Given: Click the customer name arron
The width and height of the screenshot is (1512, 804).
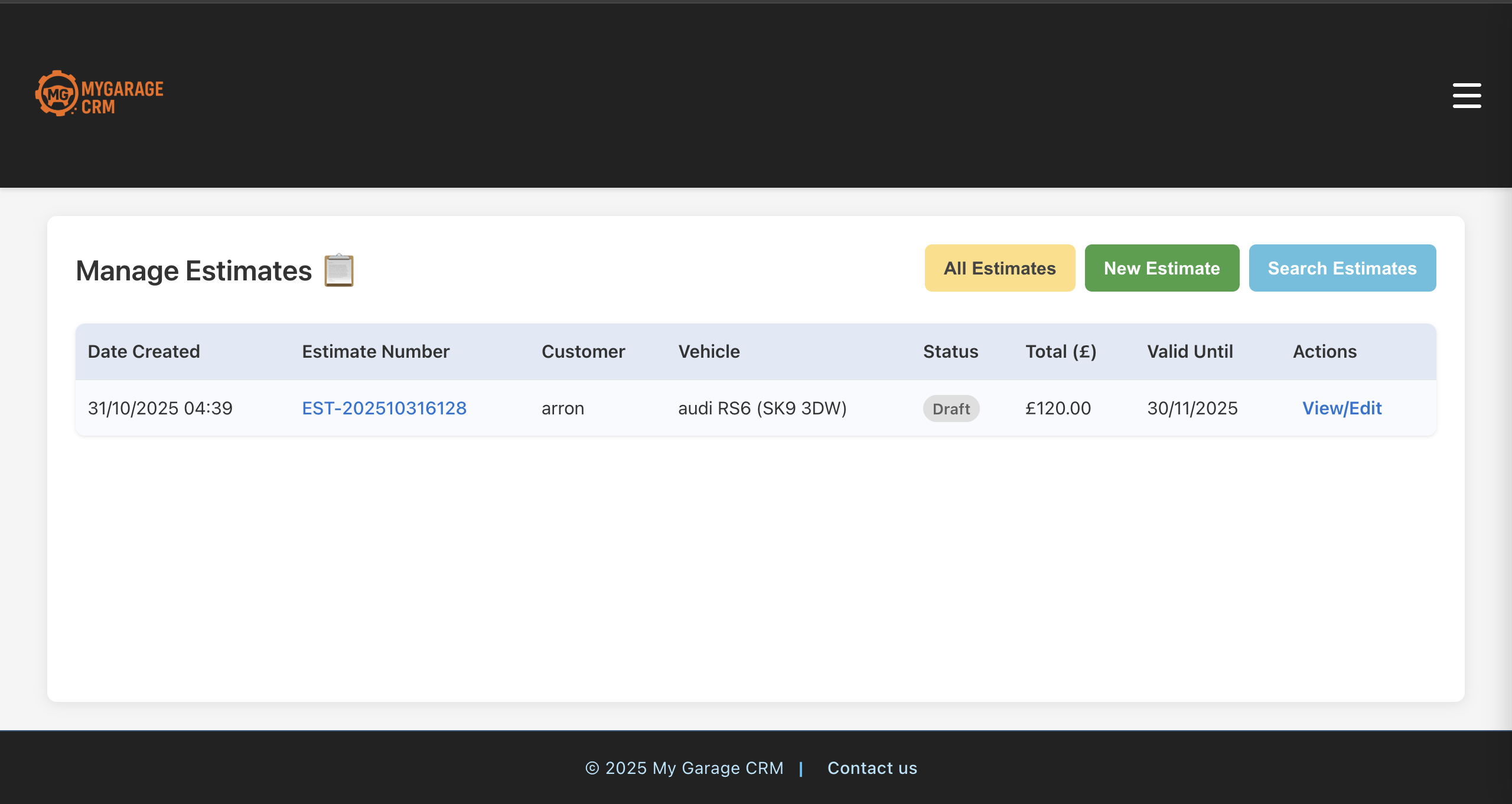Looking at the screenshot, I should (562, 408).
